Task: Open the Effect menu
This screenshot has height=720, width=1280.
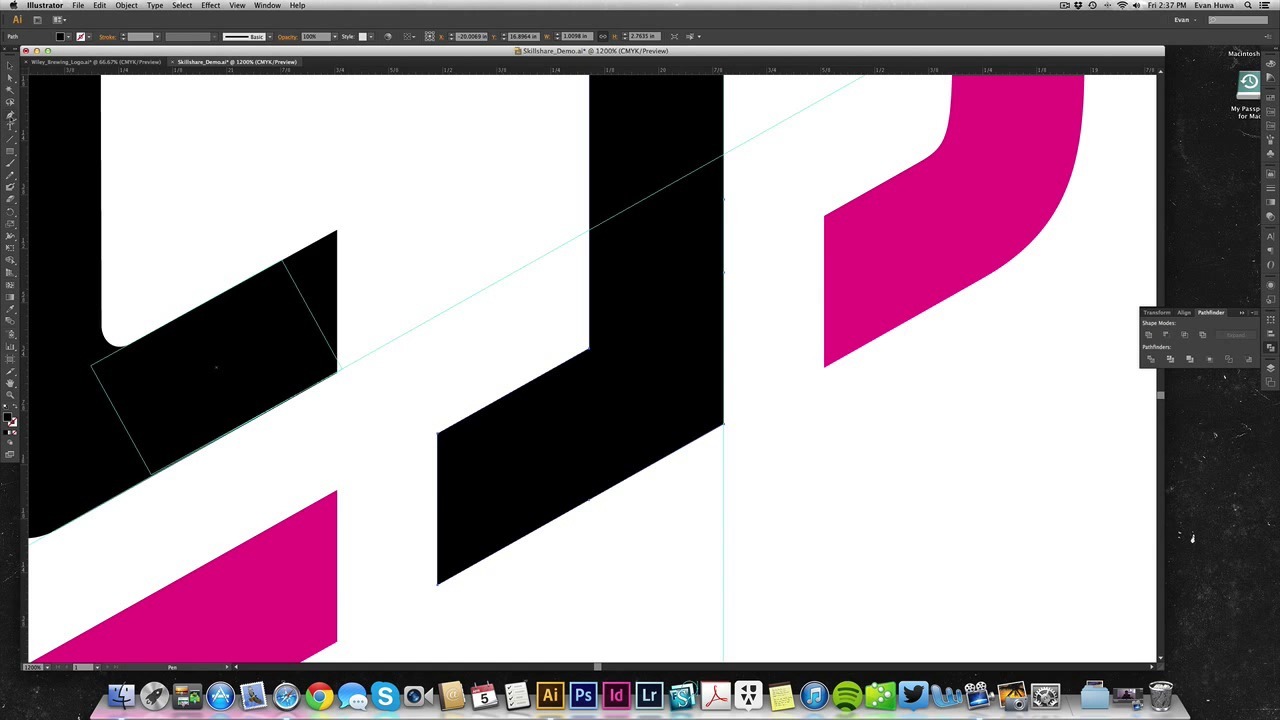Action: click(x=210, y=6)
